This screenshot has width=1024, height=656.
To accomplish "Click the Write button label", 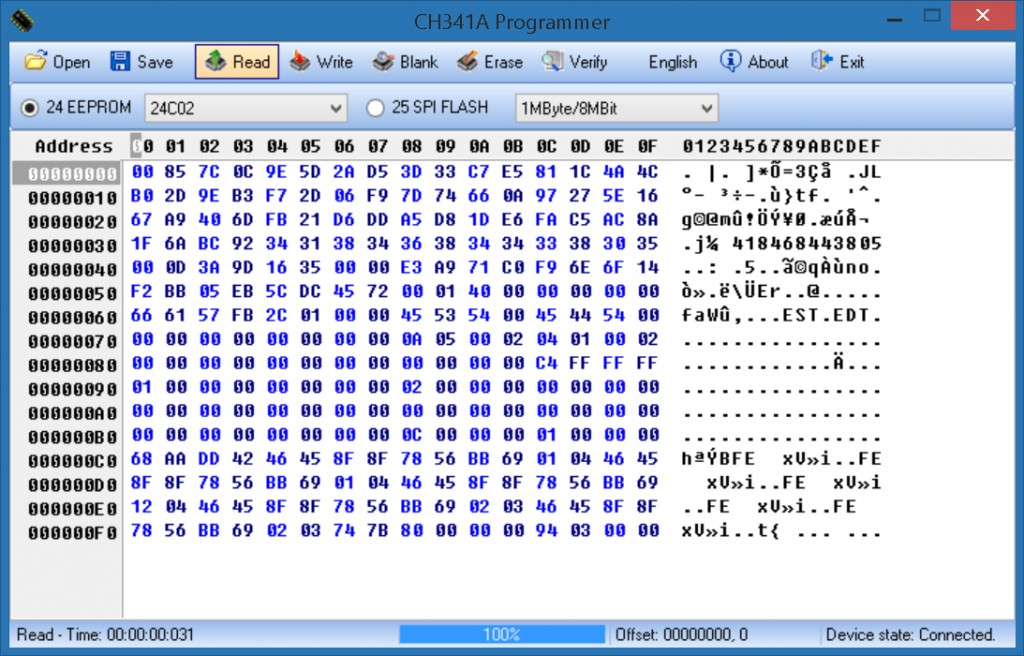I will (334, 62).
